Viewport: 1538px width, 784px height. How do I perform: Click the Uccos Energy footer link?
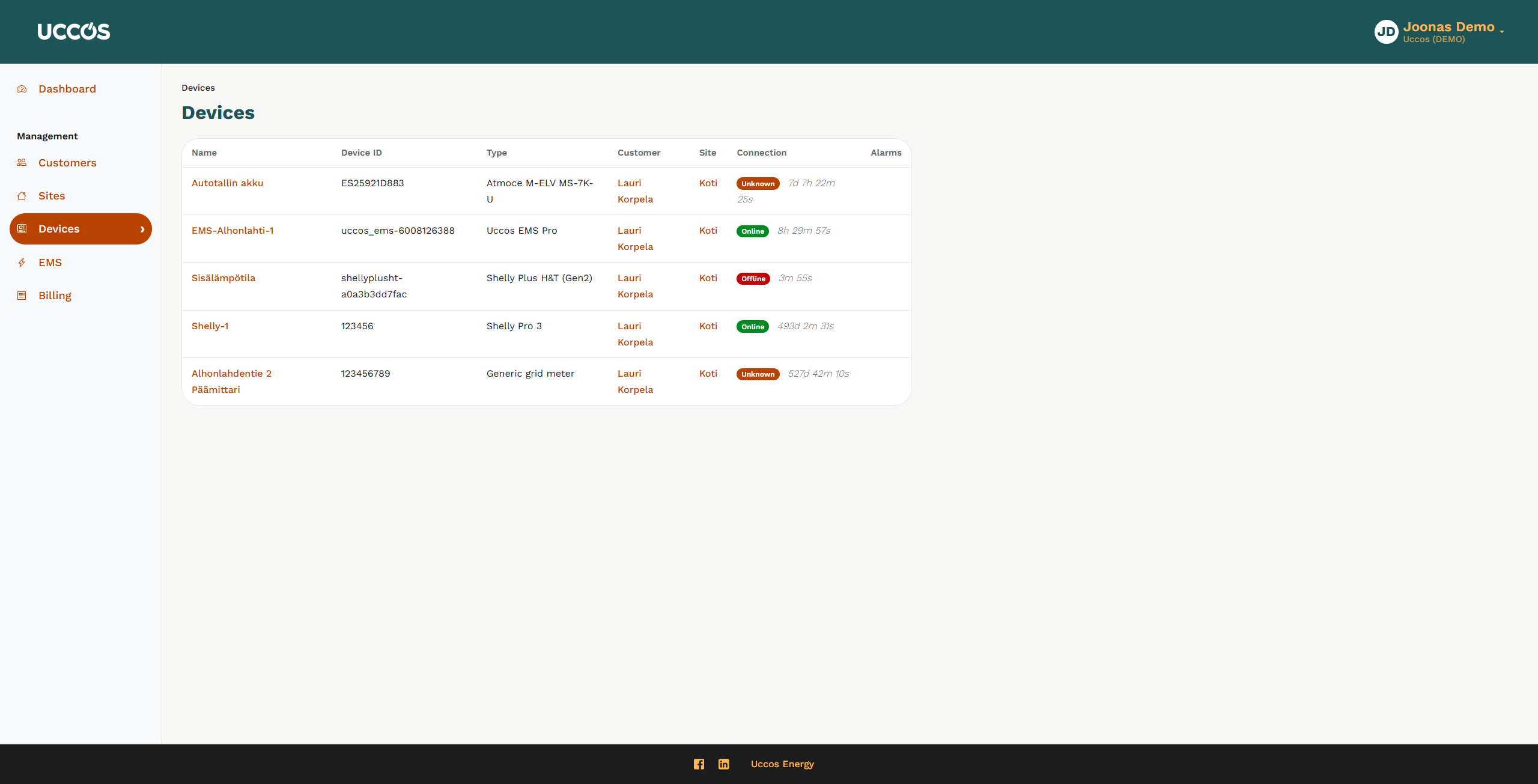(x=782, y=764)
